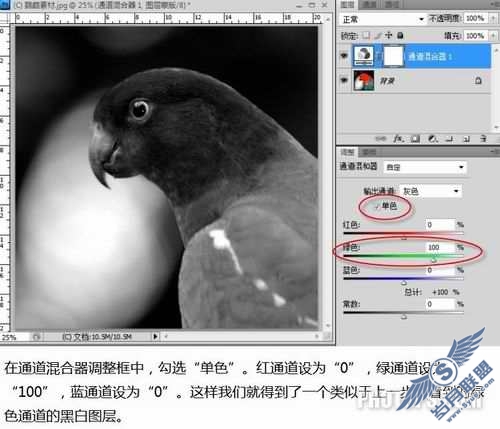Toggle lock position cross-arrow icon
The image size is (500, 429).
(389, 35)
